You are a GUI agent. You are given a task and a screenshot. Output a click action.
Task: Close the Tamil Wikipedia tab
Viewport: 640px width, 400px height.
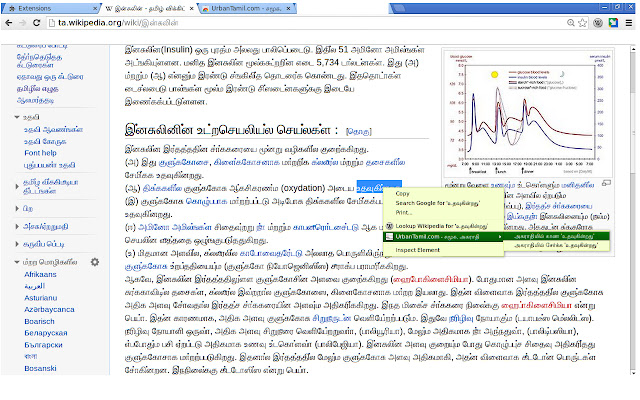[191, 8]
